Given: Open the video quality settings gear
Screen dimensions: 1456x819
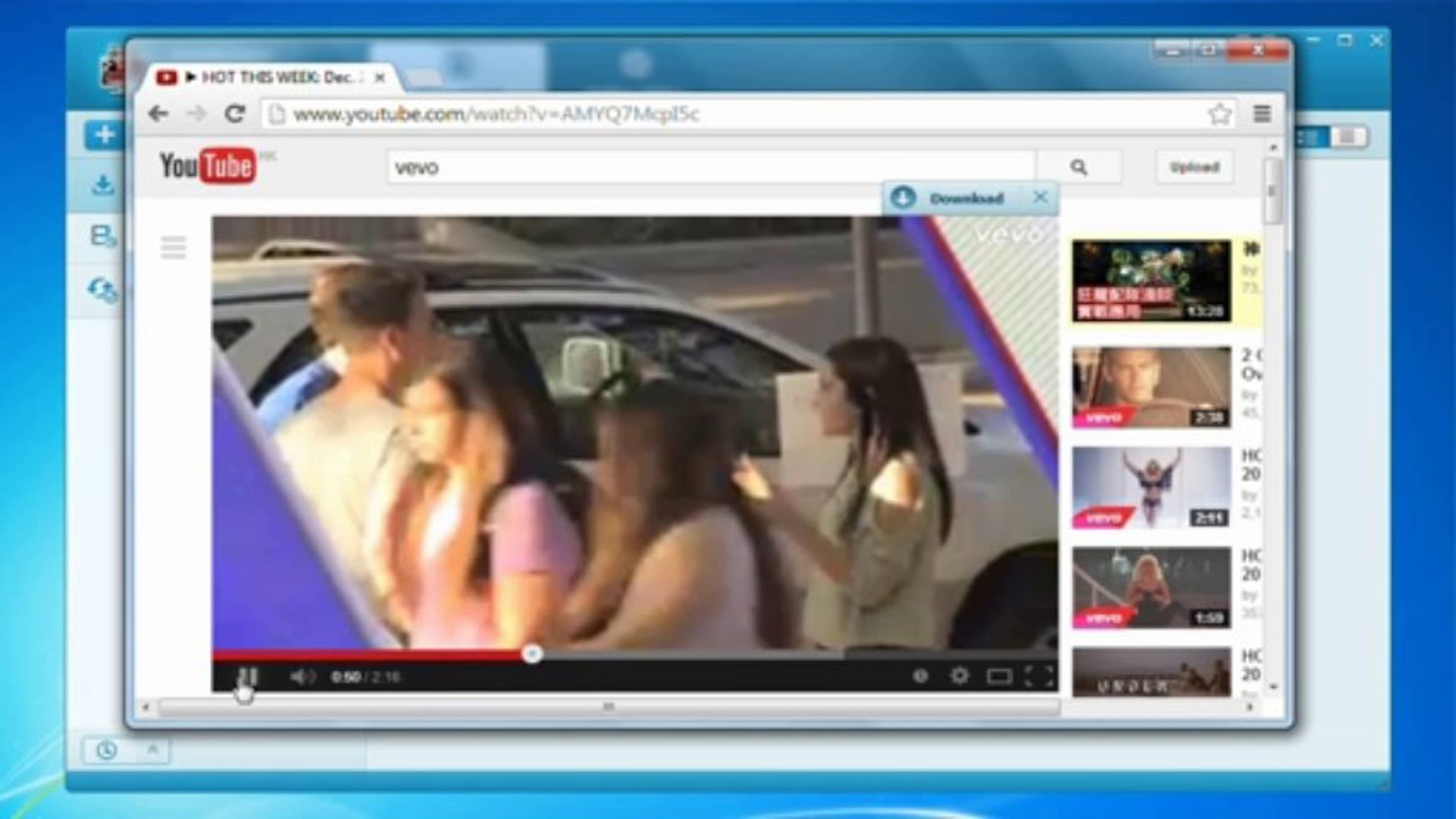Looking at the screenshot, I should pyautogui.click(x=961, y=673).
